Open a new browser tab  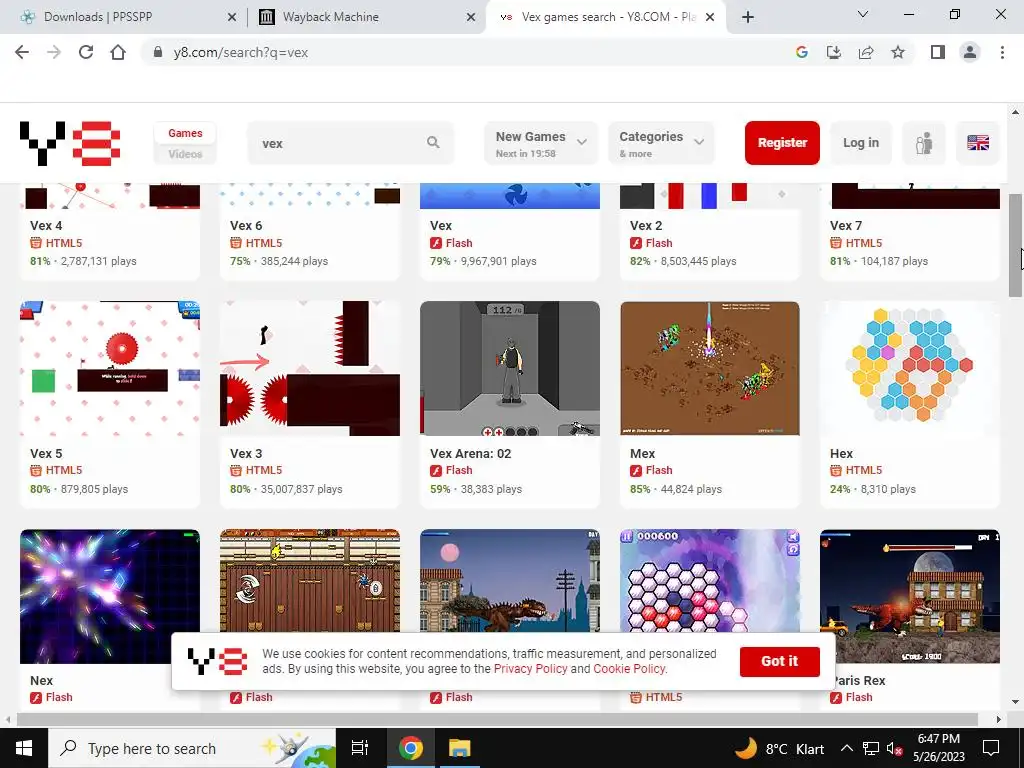point(748,17)
